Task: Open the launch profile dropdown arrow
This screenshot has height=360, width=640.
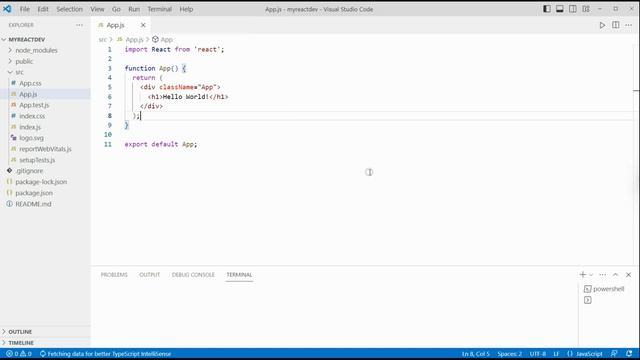Action: point(591,275)
